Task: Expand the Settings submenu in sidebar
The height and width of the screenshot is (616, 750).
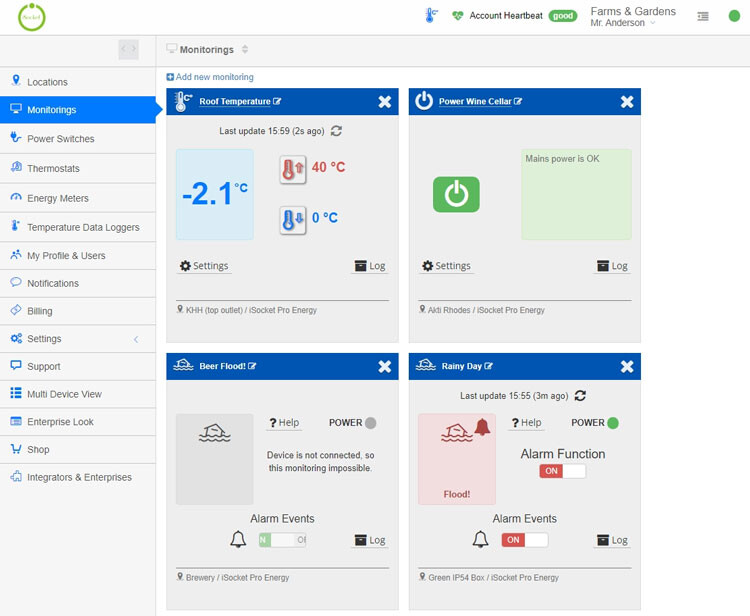Action: click(x=136, y=339)
